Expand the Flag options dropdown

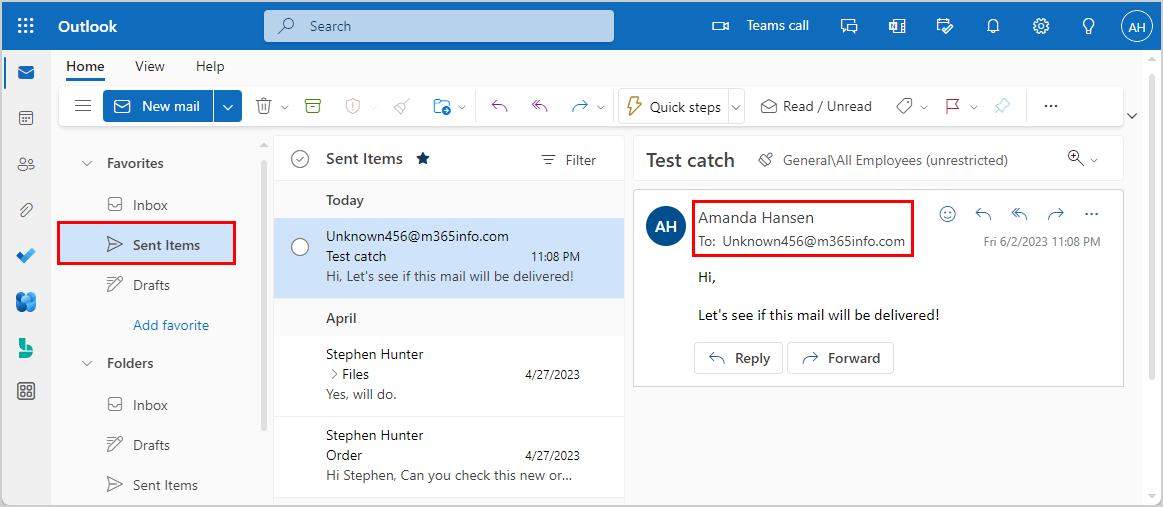(x=974, y=107)
